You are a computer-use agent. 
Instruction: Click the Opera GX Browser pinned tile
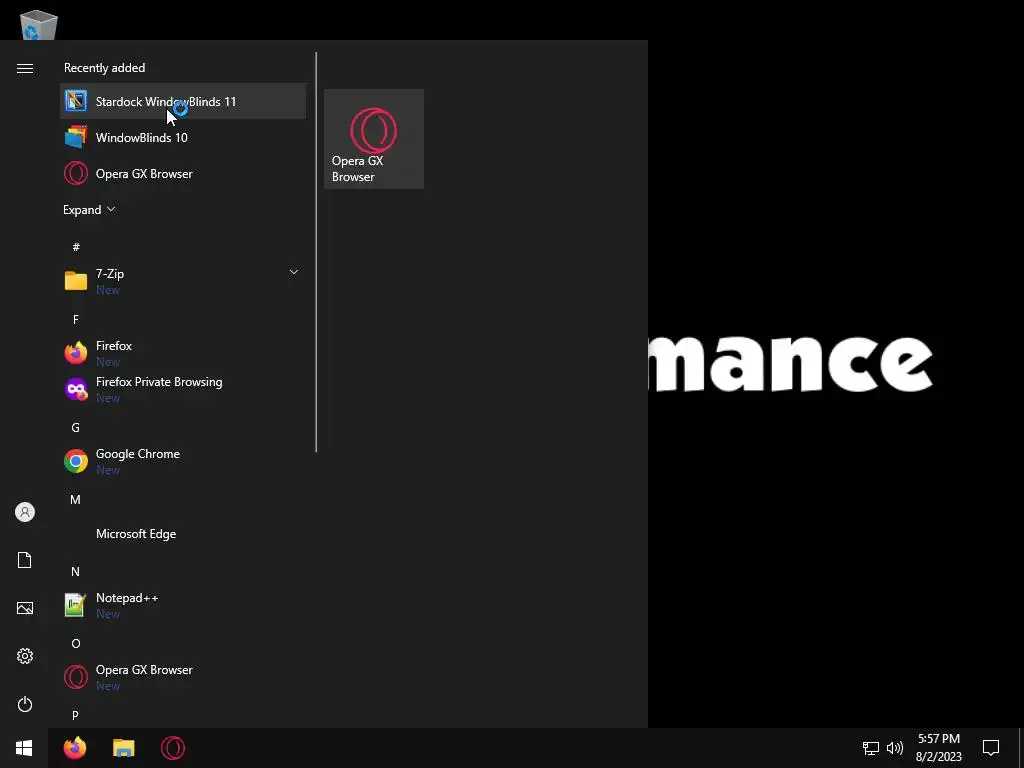click(x=374, y=139)
